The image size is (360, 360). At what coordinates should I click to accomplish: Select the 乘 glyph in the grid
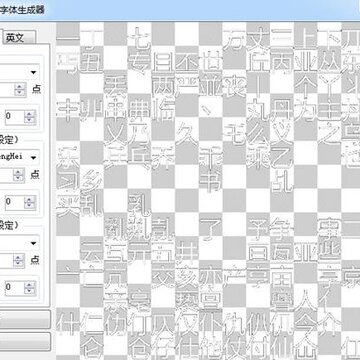[258, 157]
